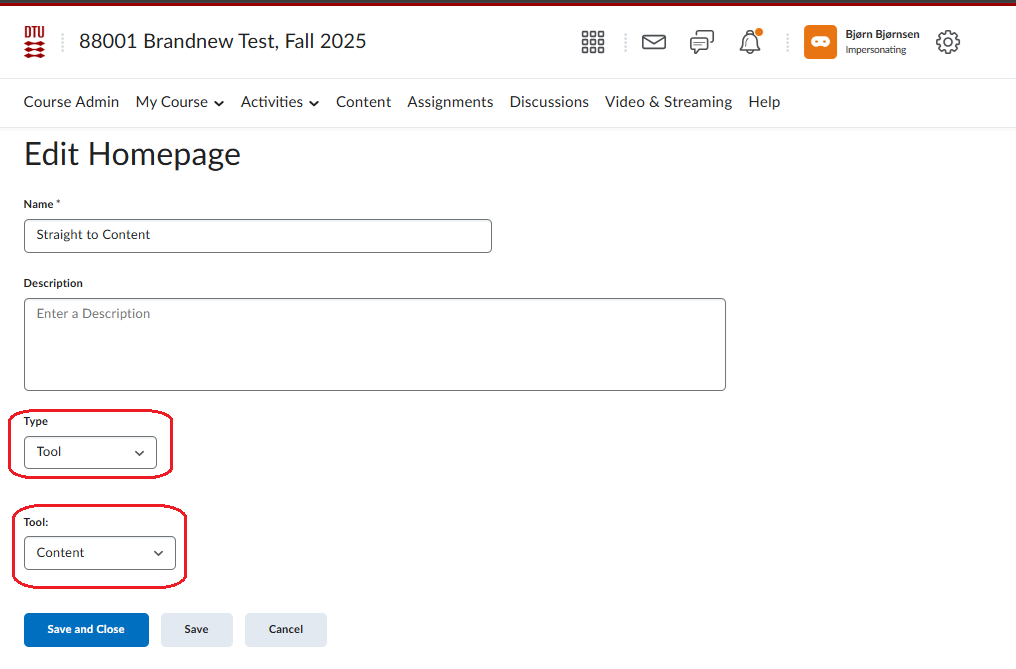
Task: Open the Bjørn Bjørnsen user menu
Action: click(x=881, y=42)
